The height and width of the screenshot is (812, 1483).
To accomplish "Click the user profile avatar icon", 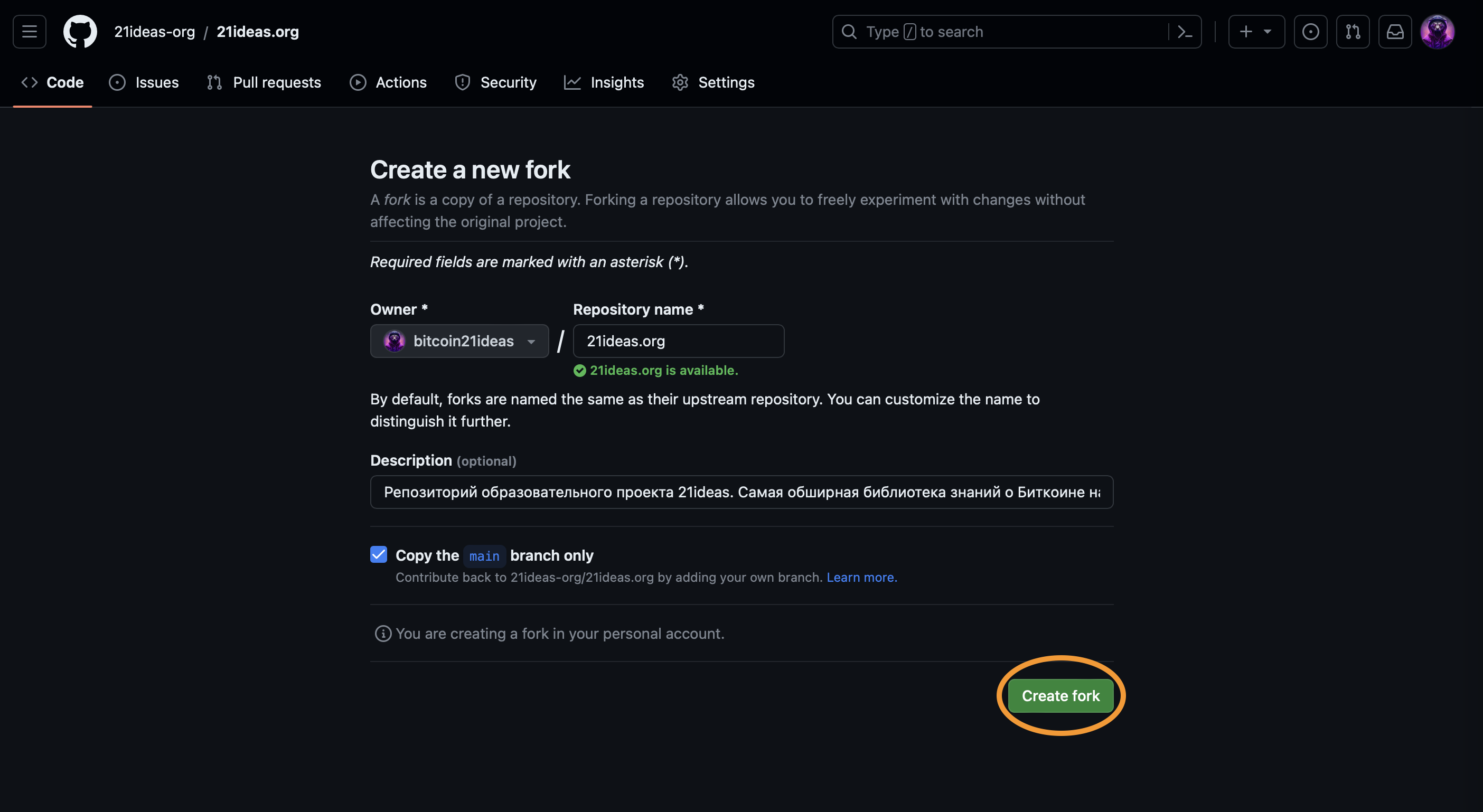I will (x=1437, y=31).
